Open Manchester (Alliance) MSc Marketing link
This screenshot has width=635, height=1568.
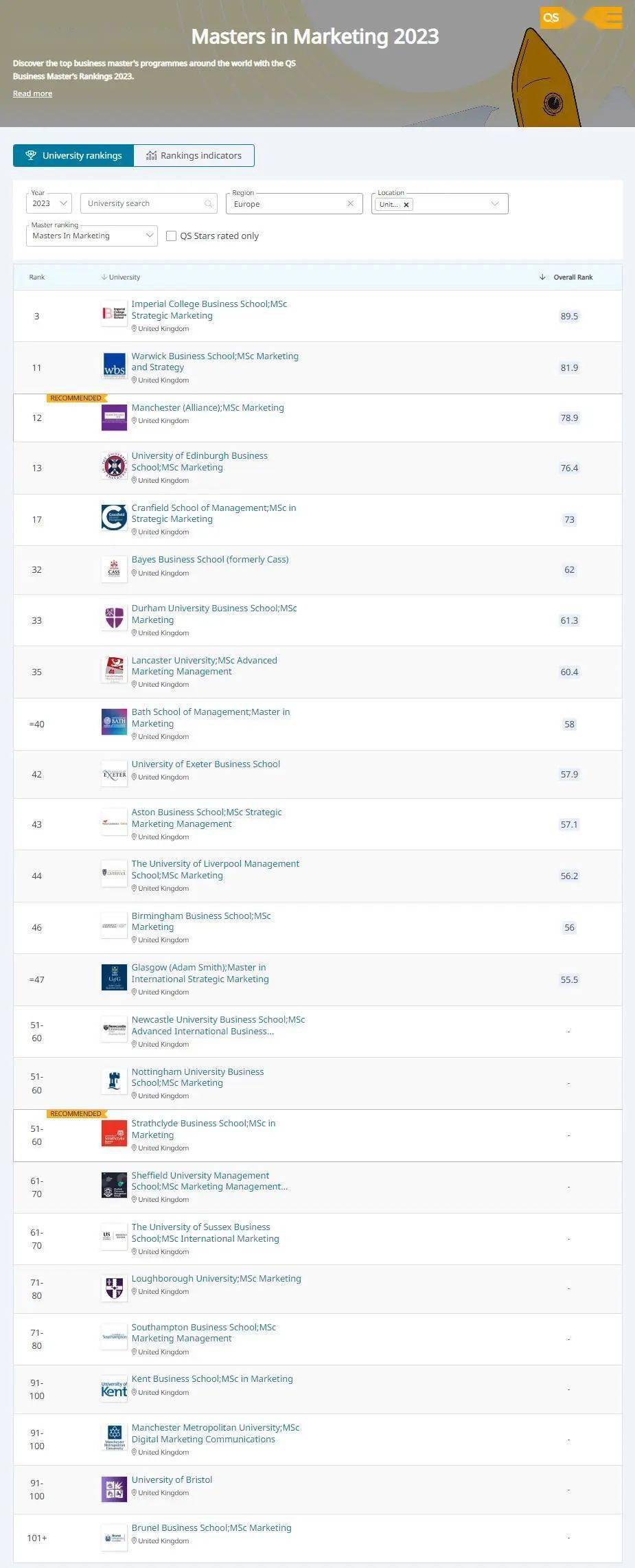tap(207, 407)
